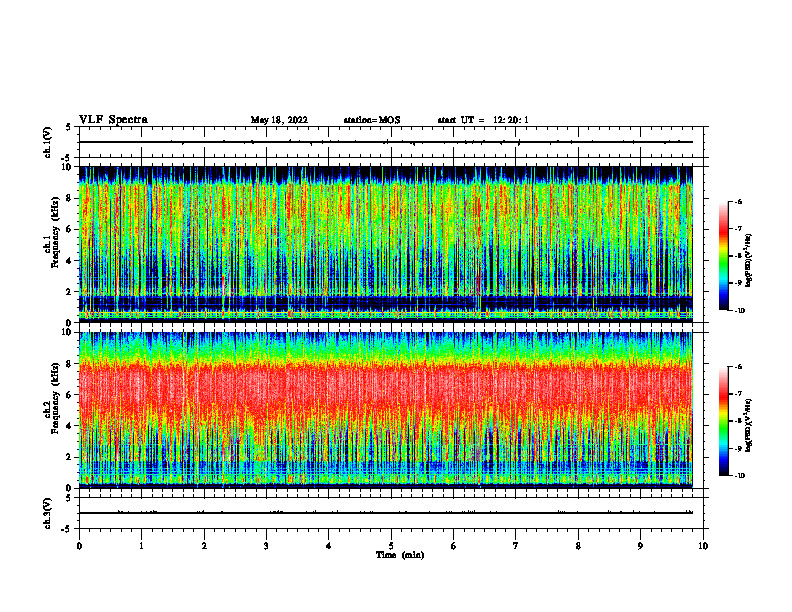Click "-8" label on ch.2 color bar
Viewport: 792px width, 612px height.
point(738,421)
